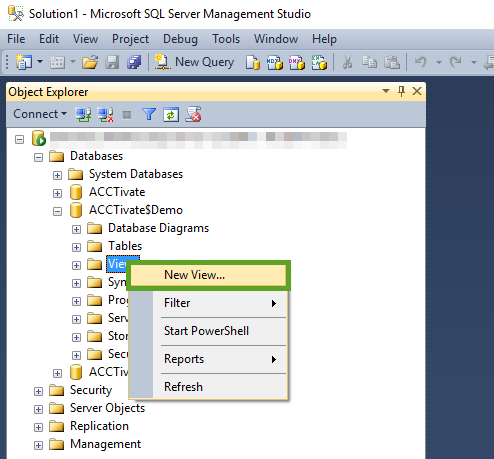Select the Tables folder
This screenshot has height=459, width=494.
[125, 246]
